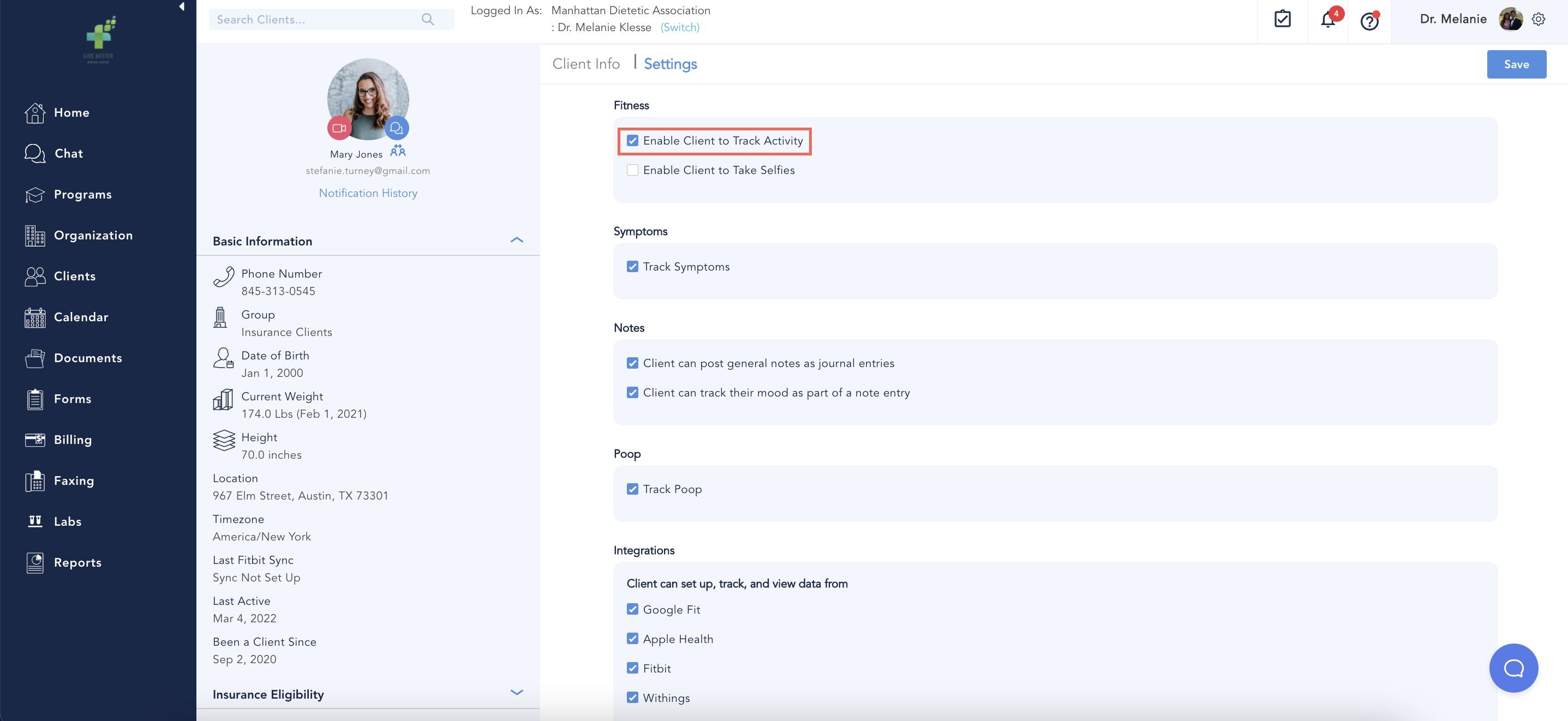Screen dimensions: 1568x721
Task: Open the help question mark icon
Action: coord(1369,22)
